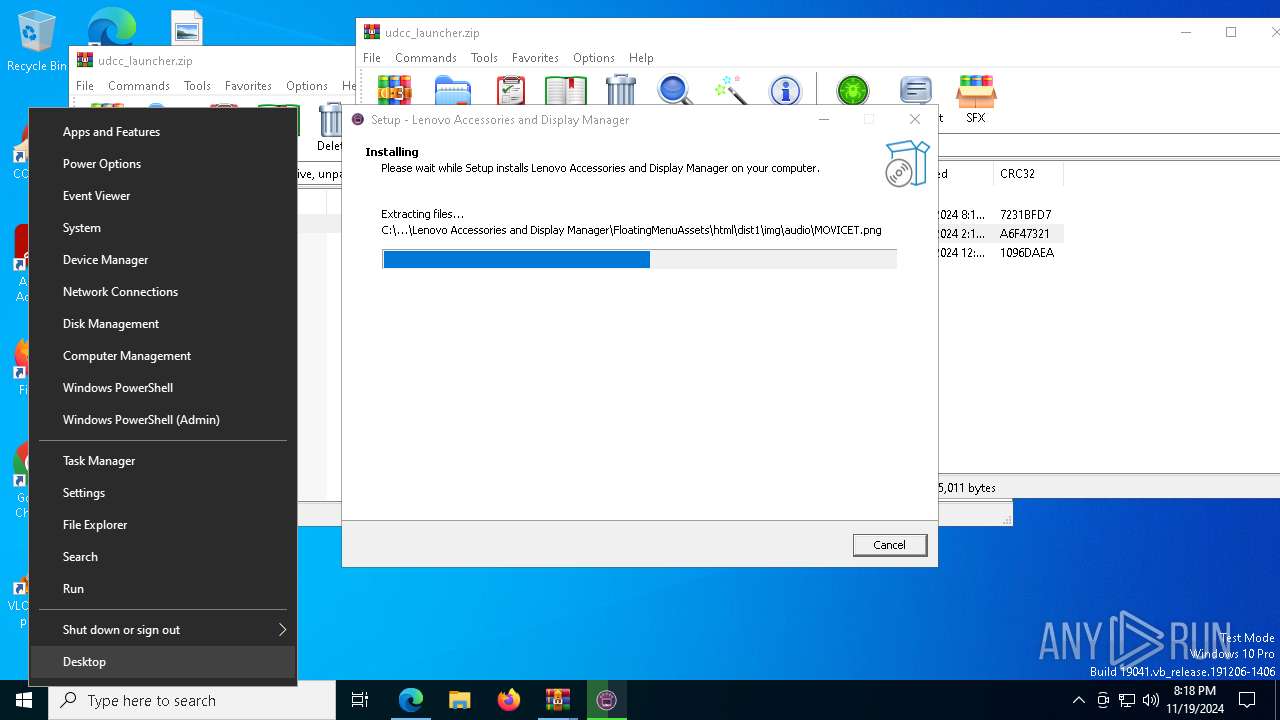Click the installation progress bar
Image resolution: width=1280 pixels, height=720 pixels.
point(639,260)
